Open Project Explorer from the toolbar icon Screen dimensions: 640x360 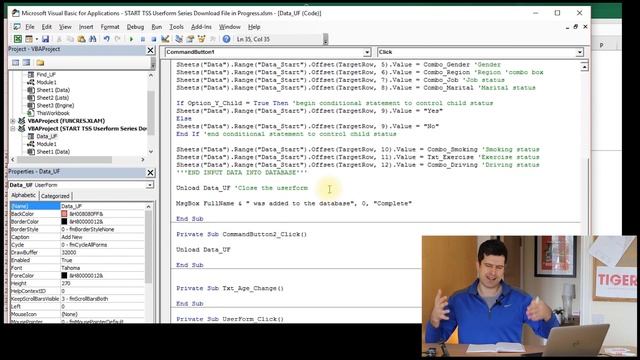(179, 39)
